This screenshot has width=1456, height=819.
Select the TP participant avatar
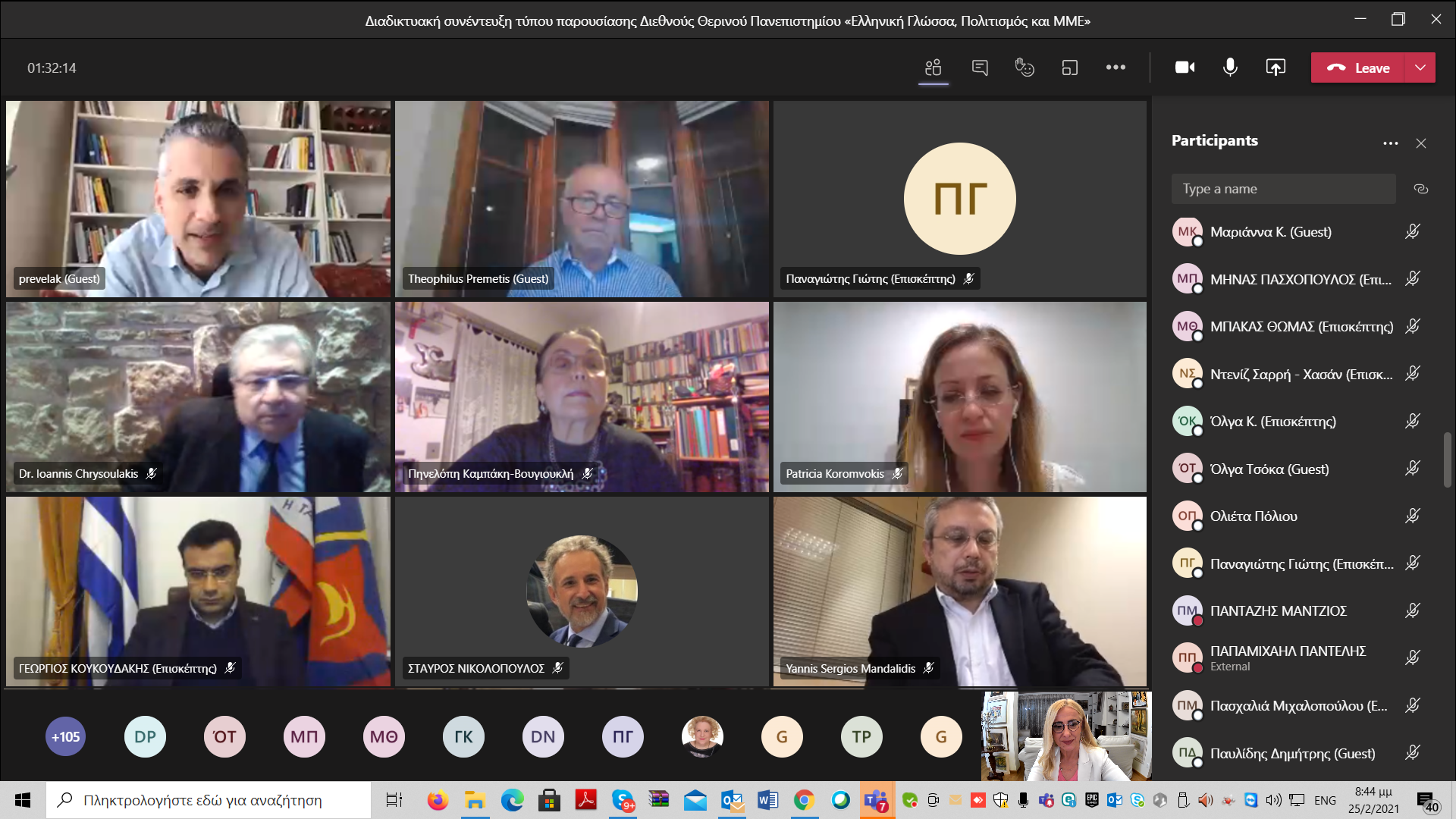point(861,736)
